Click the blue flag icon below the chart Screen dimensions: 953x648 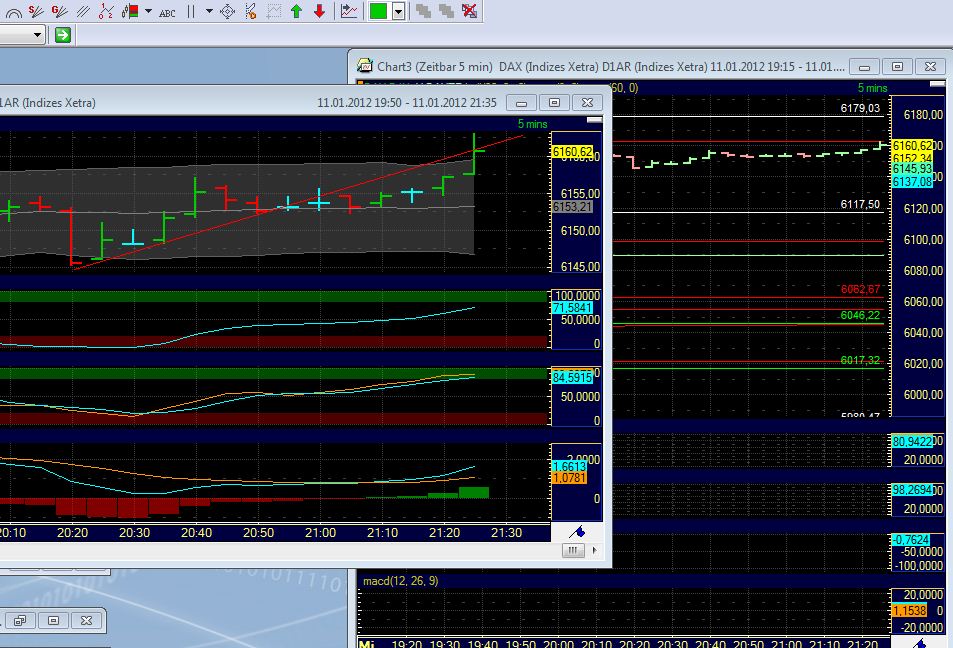[x=577, y=531]
